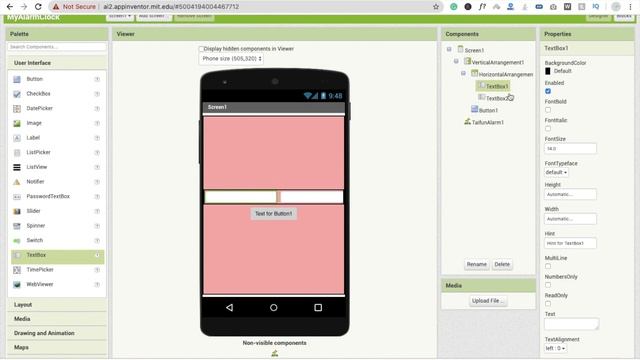Select the ListView palette icon
The height and width of the screenshot is (360, 640).
pos(17,167)
